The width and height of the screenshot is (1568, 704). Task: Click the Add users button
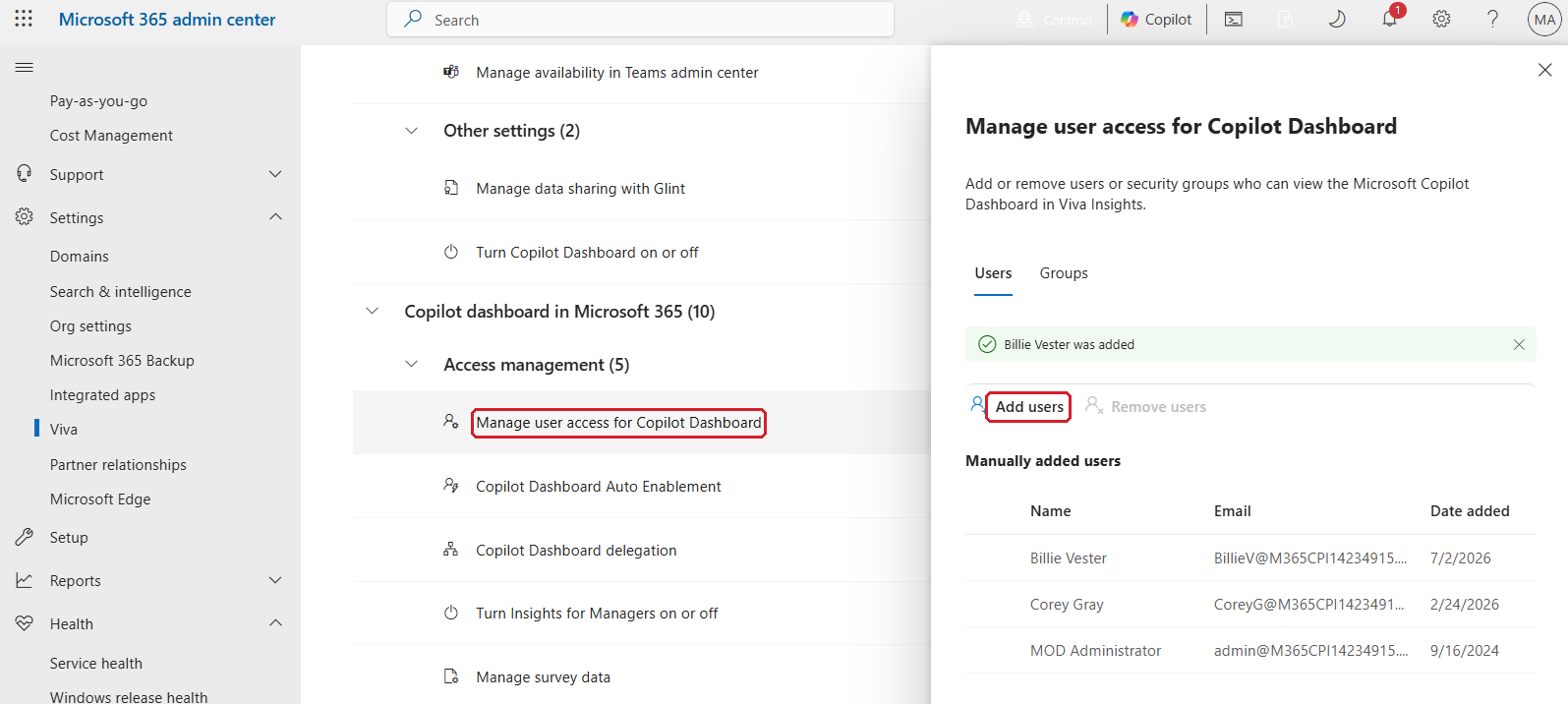tap(1028, 407)
